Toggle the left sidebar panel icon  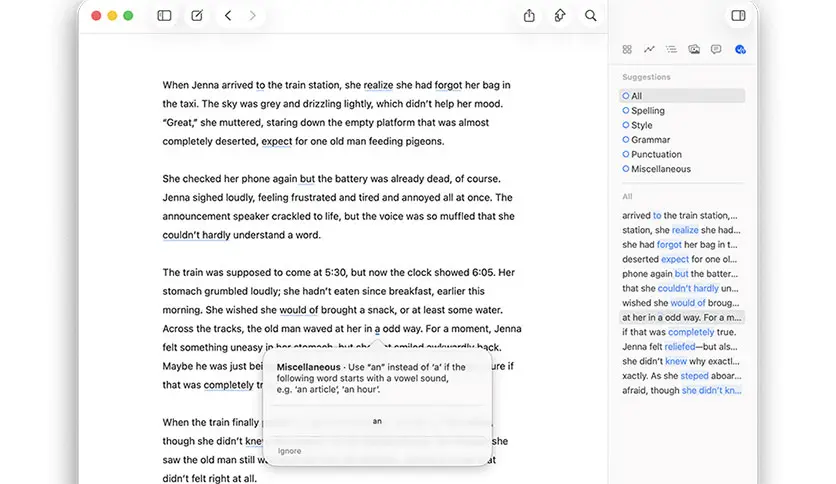point(164,15)
